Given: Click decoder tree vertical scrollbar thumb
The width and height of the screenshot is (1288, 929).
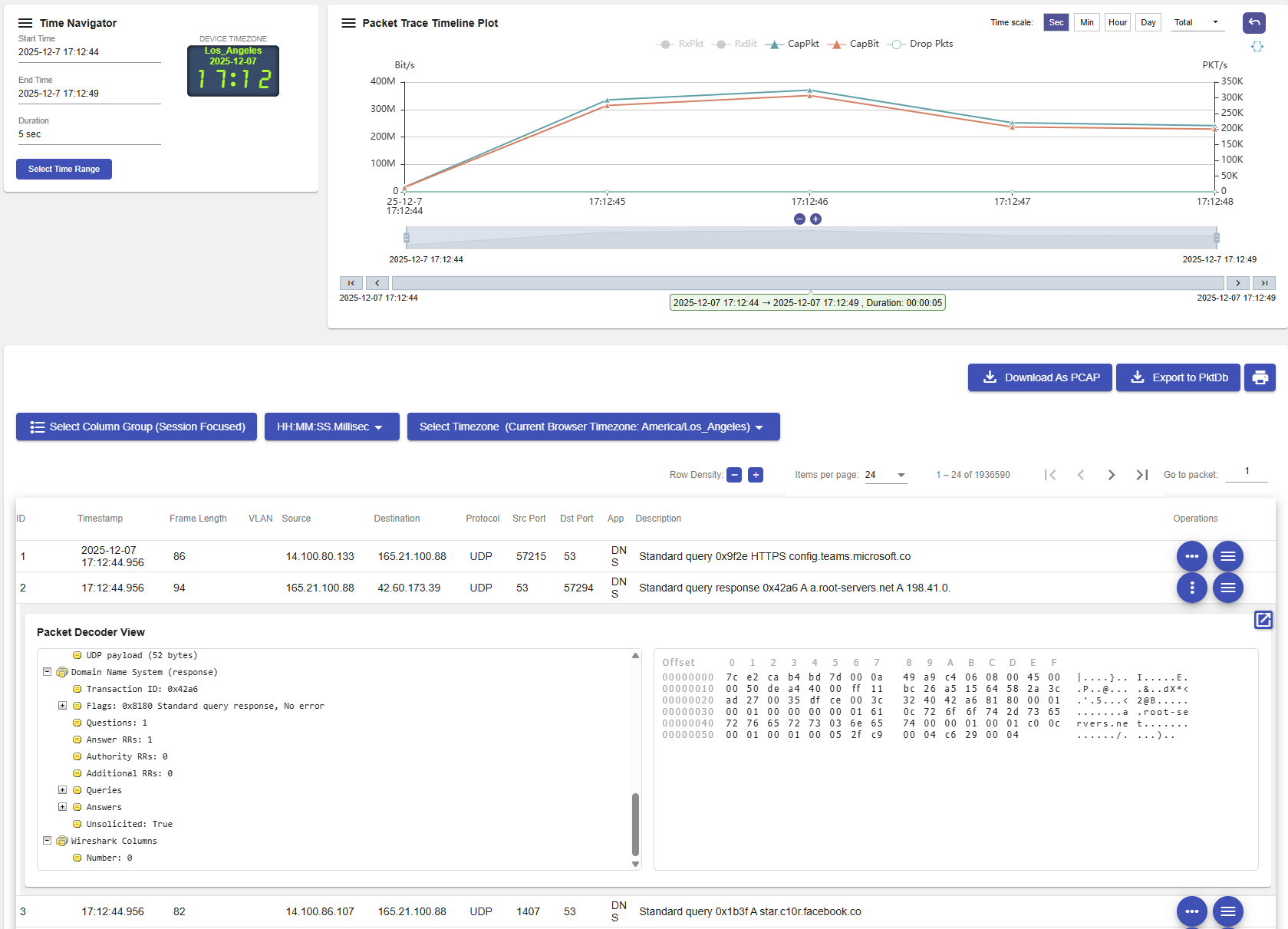Looking at the screenshot, I should coord(635,824).
